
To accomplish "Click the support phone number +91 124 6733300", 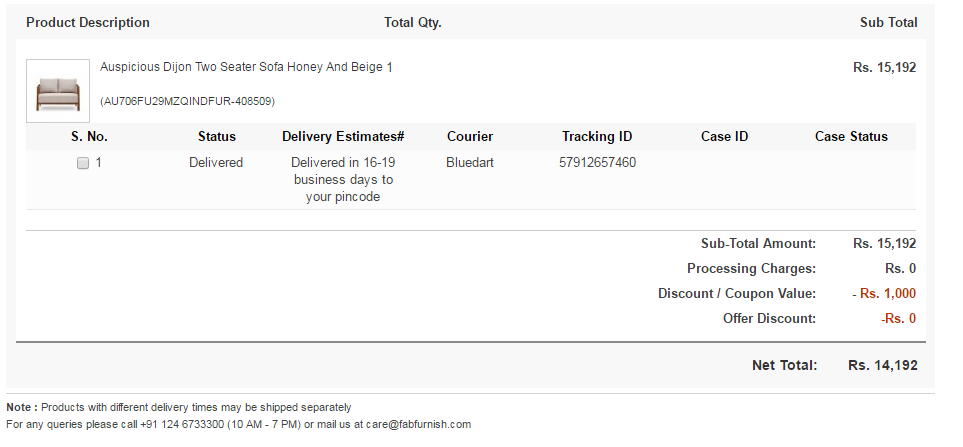I will pyautogui.click(x=182, y=424).
